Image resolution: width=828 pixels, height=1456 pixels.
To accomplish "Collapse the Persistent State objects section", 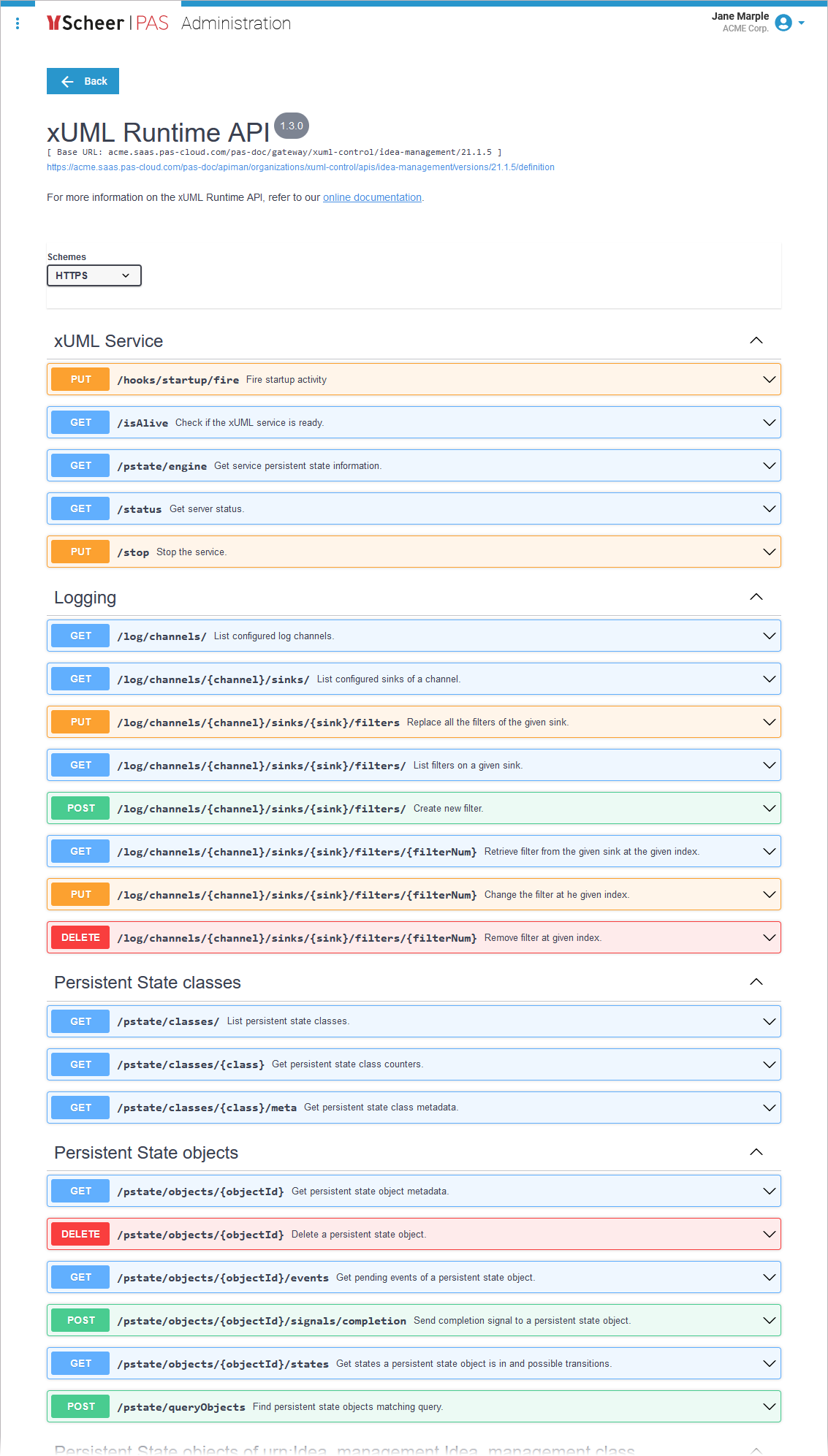I will pos(756,1152).
